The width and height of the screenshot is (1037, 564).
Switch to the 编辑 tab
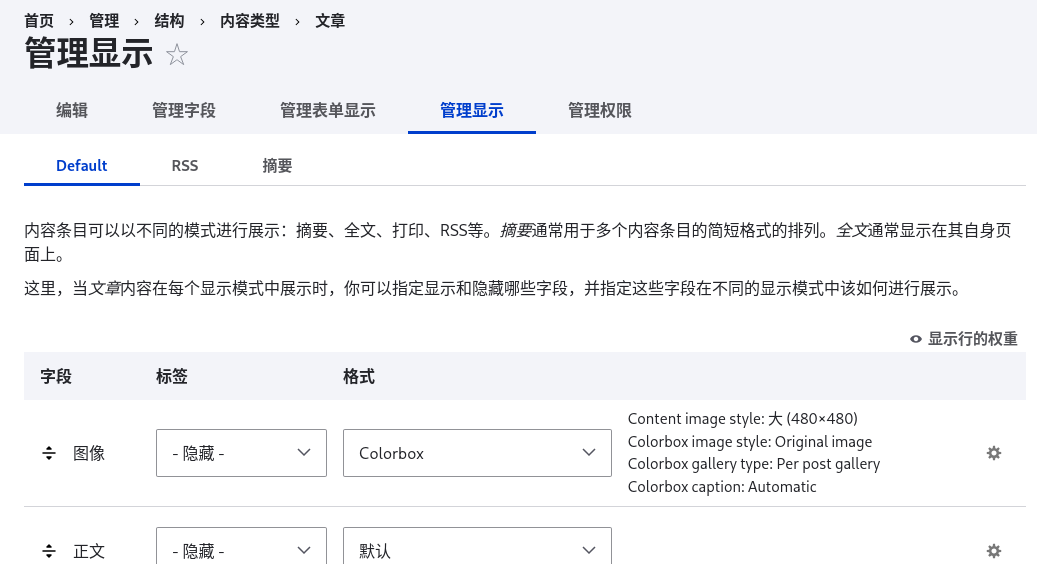tap(72, 111)
